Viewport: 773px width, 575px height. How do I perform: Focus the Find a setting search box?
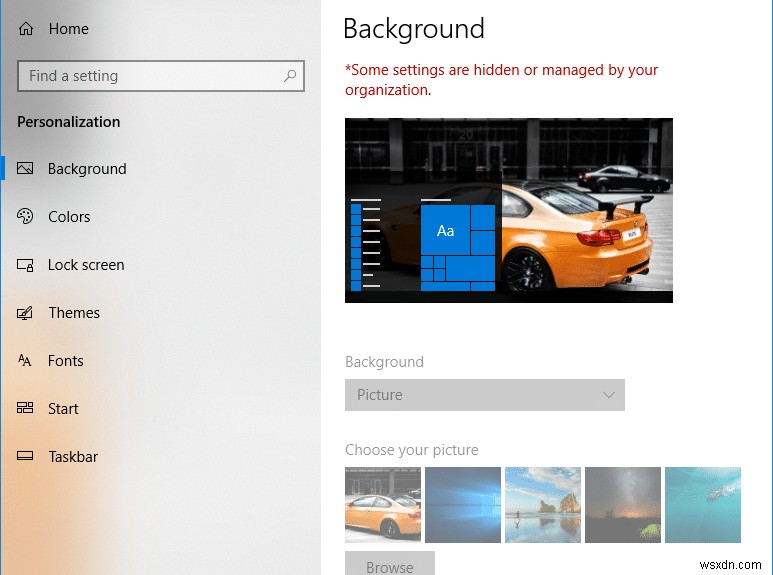click(161, 76)
